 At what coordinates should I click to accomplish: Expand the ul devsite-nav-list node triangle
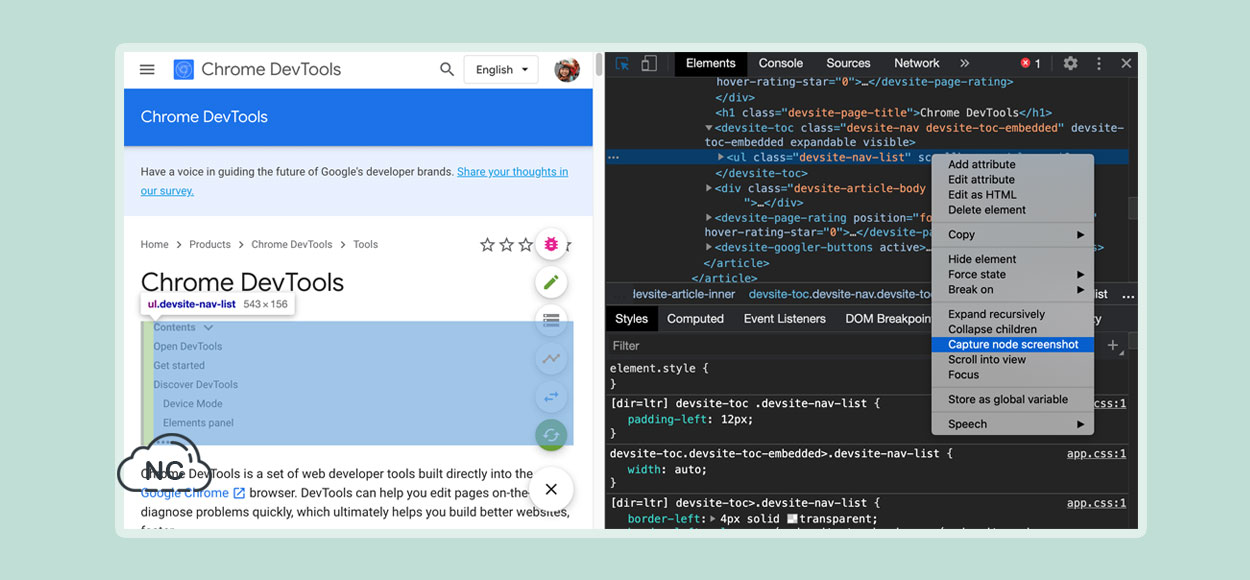tap(722, 158)
